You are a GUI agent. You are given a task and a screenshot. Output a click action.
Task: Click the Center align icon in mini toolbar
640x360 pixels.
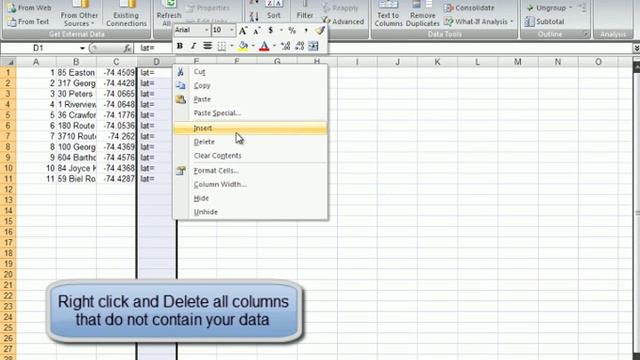click(207, 46)
